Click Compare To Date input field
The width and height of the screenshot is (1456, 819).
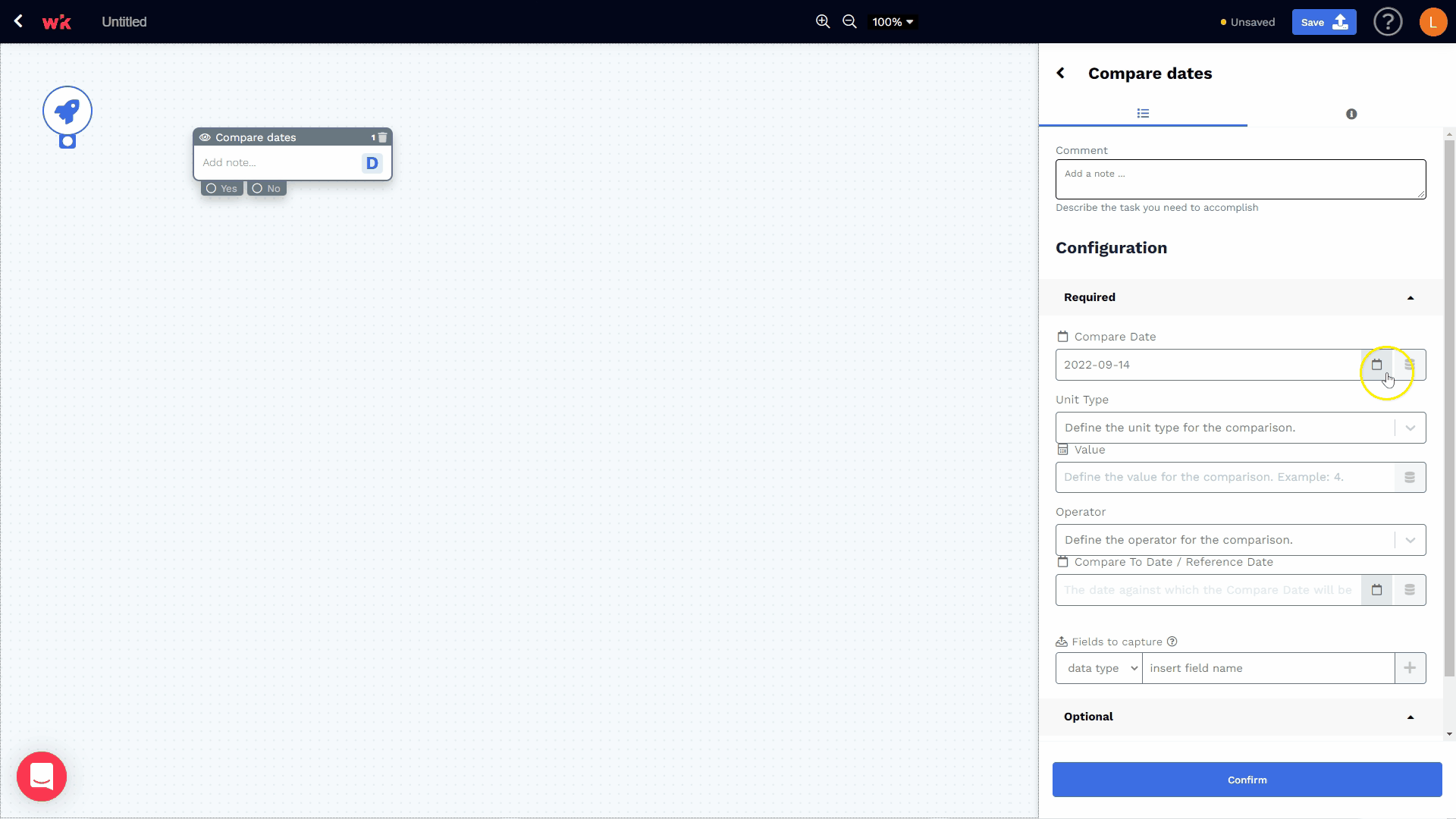1208,590
